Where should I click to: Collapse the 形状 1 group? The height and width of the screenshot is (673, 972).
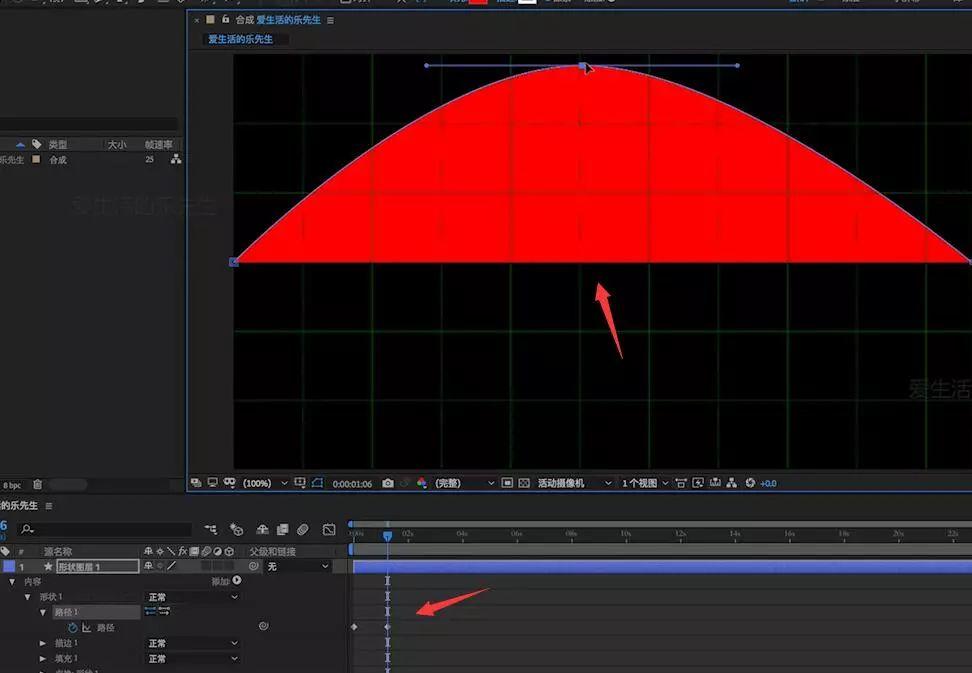pos(27,597)
